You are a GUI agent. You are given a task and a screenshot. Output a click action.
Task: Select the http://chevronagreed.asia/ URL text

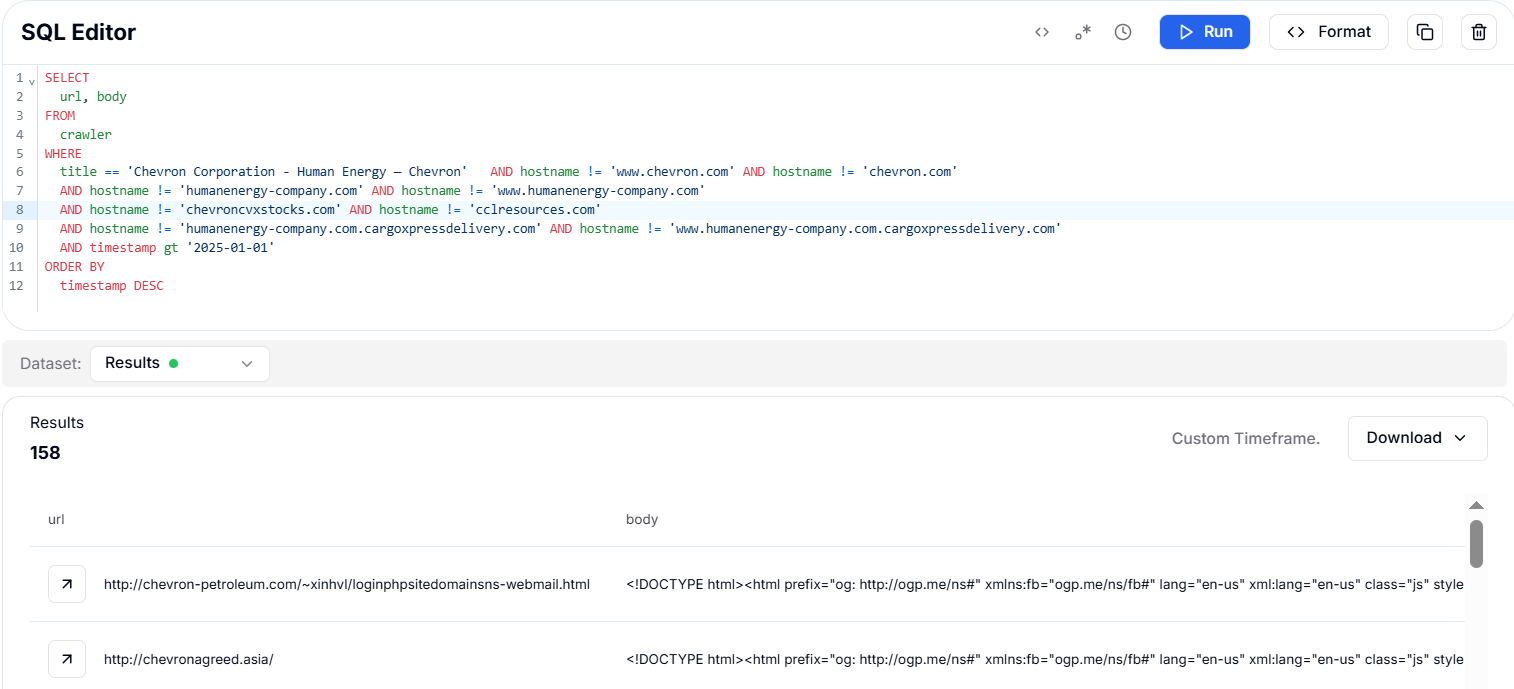point(189,659)
